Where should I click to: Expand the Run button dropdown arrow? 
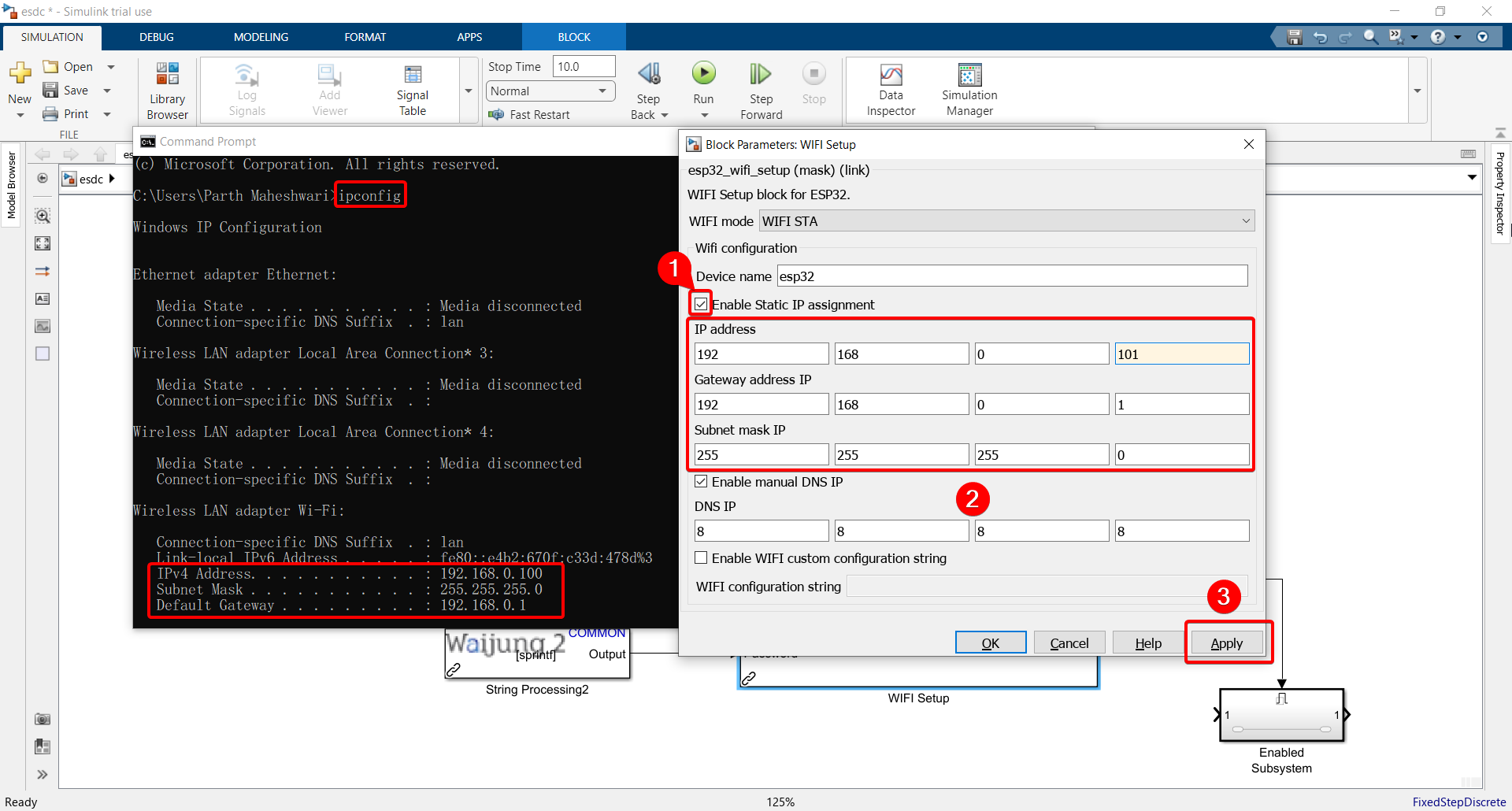click(704, 116)
